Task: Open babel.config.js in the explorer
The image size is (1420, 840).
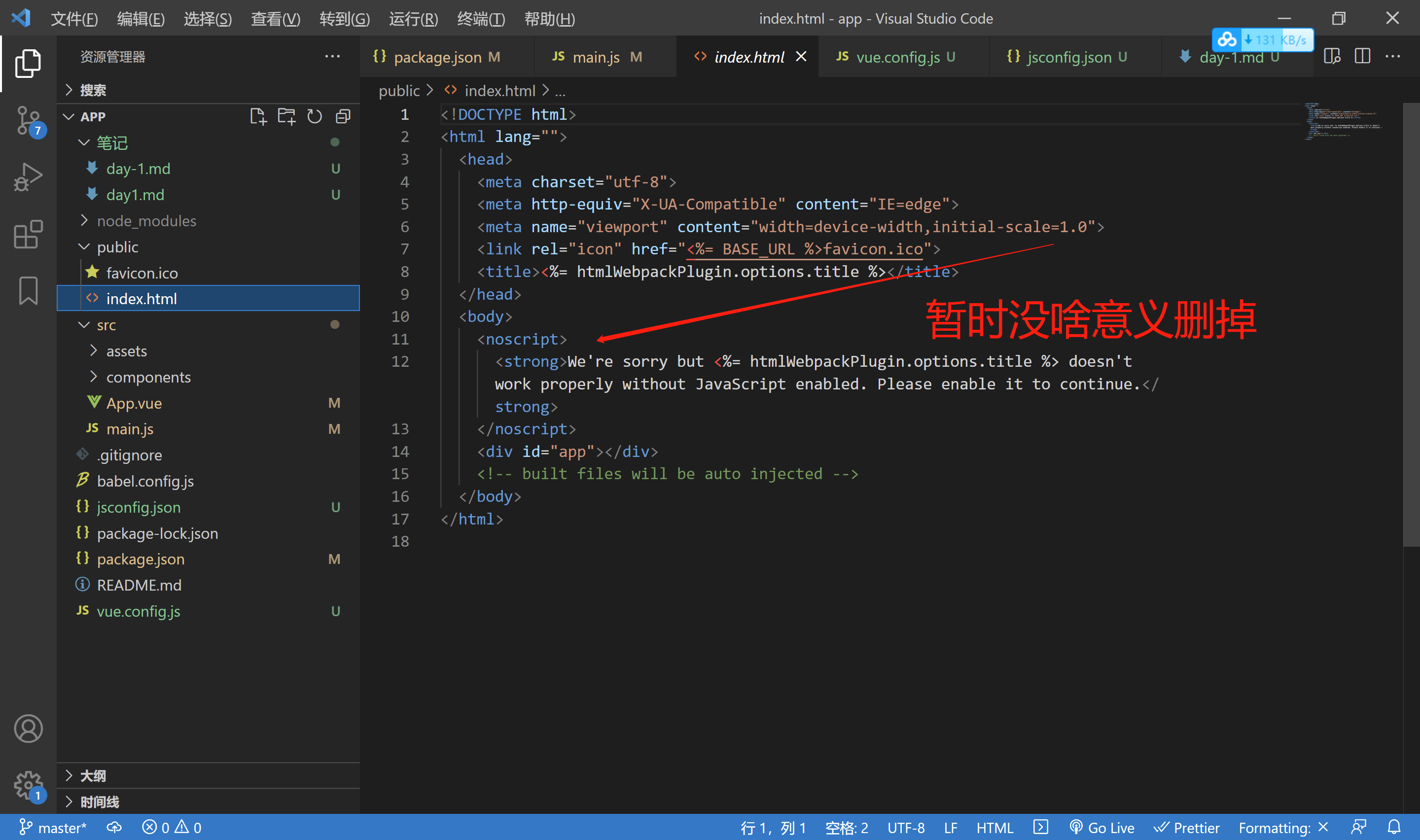Action: (208, 481)
